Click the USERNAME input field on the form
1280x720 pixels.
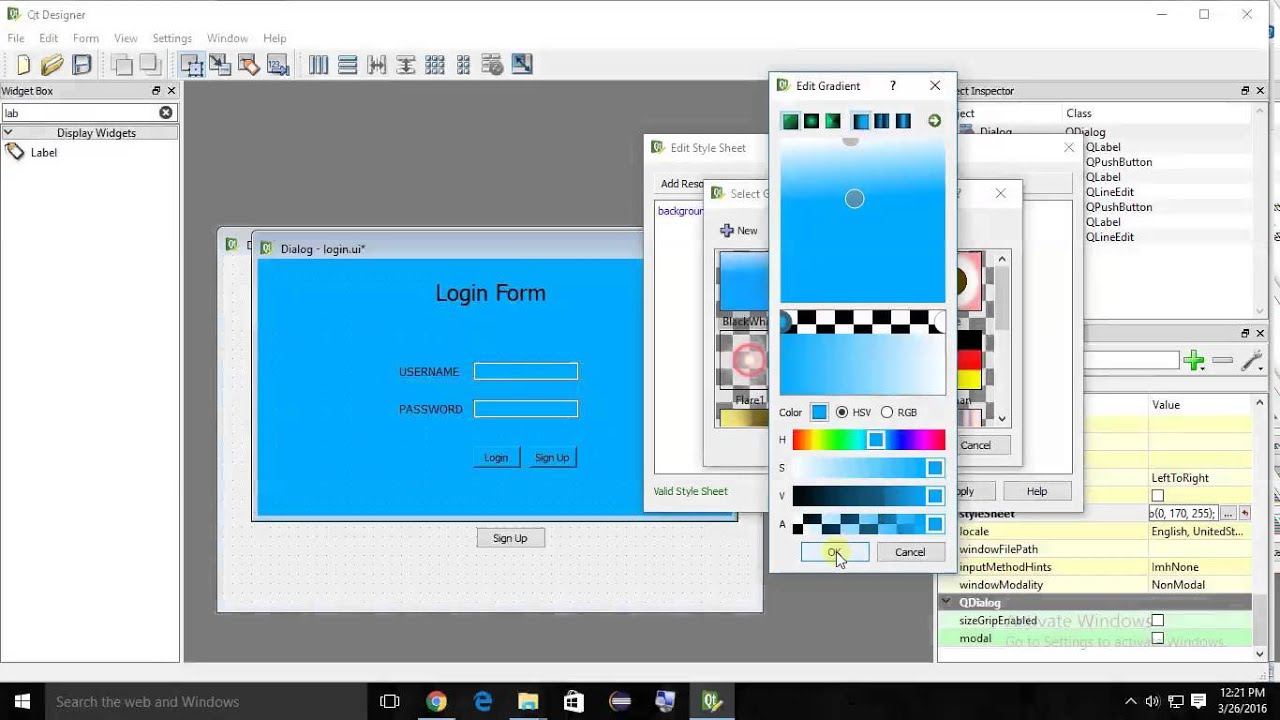(526, 371)
